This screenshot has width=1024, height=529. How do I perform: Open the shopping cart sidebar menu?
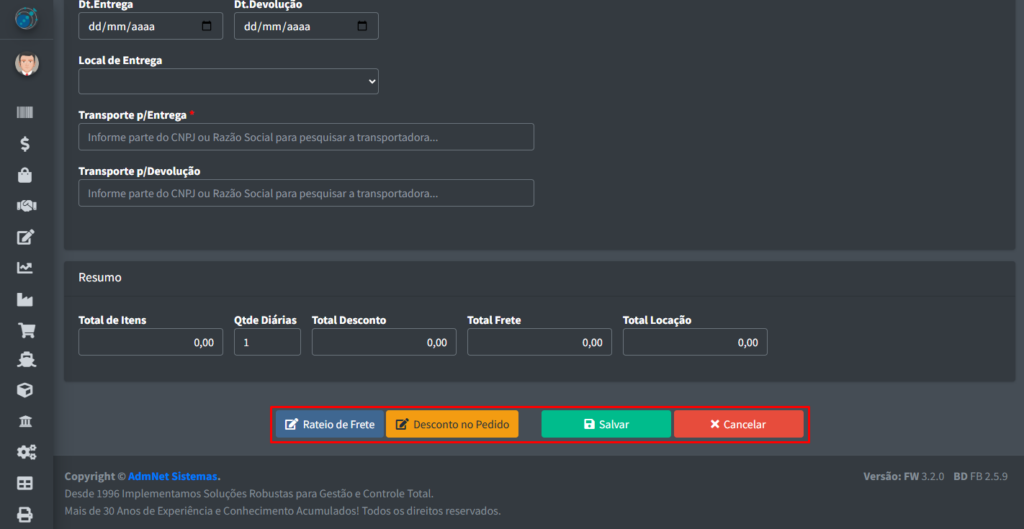pos(26,330)
